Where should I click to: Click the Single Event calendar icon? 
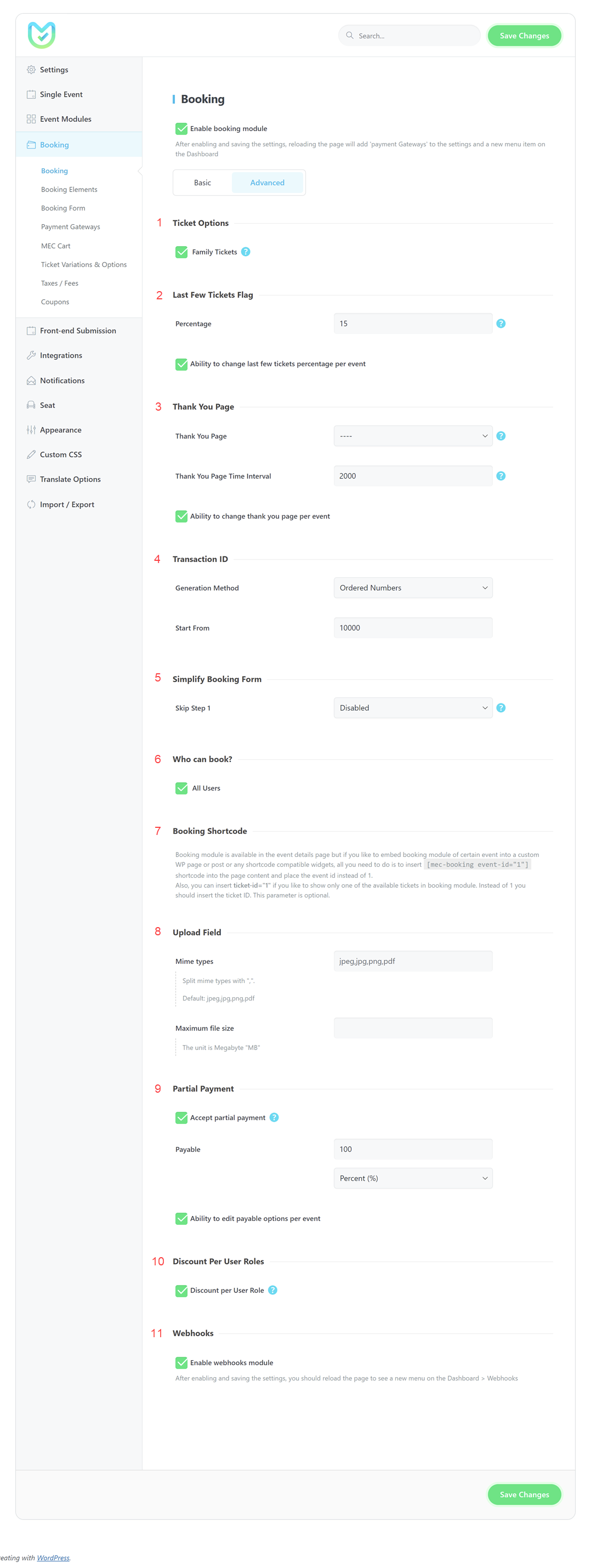pos(31,94)
